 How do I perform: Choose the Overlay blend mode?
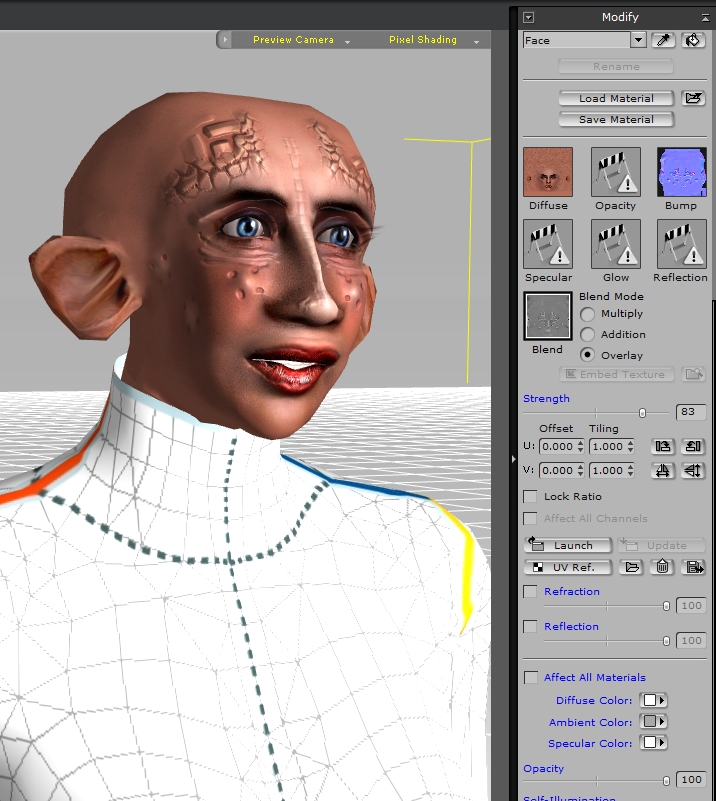tap(587, 355)
